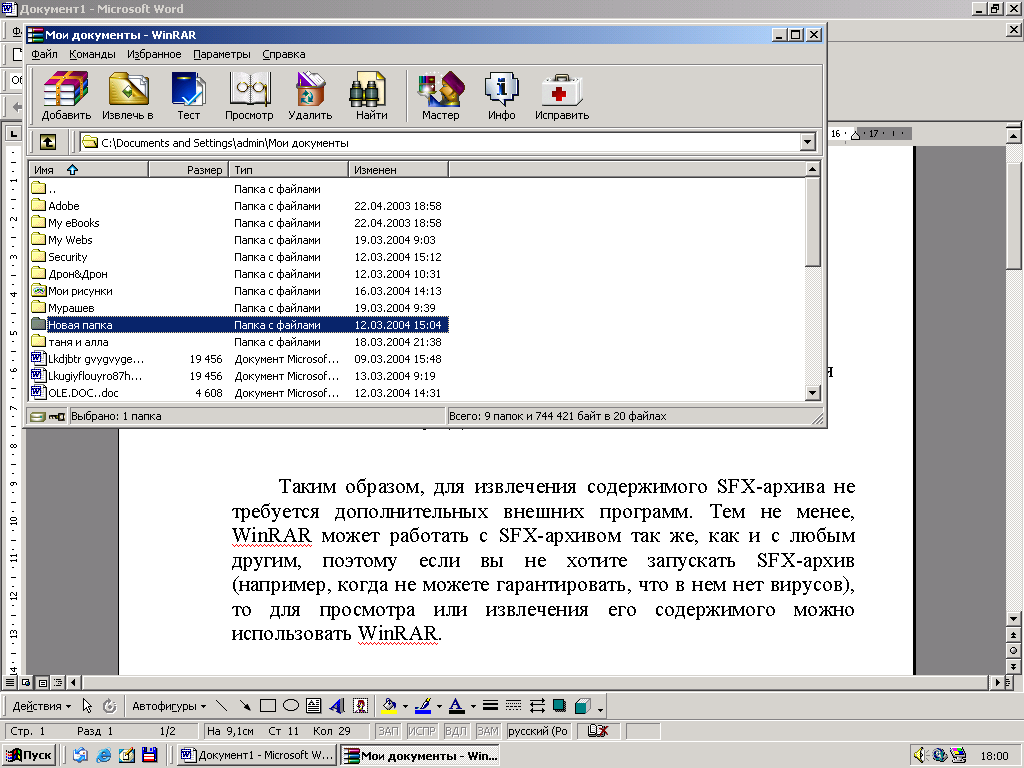This screenshot has height=768, width=1024.
Task: Expand the WinRAR address path dropdown
Action: (x=808, y=142)
